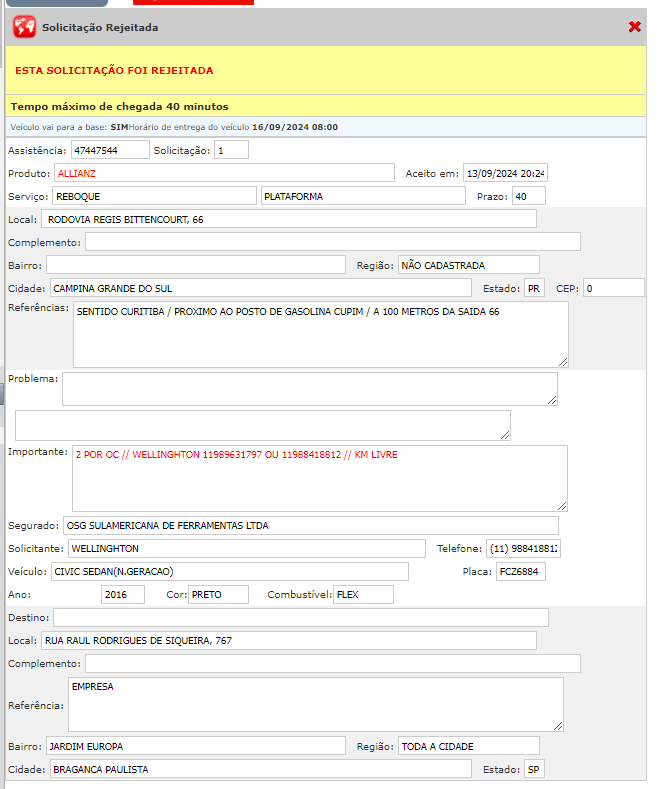This screenshot has width=659, height=789.
Task: Click the ESTA SOLICITAÇÃO FOI REJEITADA banner text
Action: pos(114,70)
